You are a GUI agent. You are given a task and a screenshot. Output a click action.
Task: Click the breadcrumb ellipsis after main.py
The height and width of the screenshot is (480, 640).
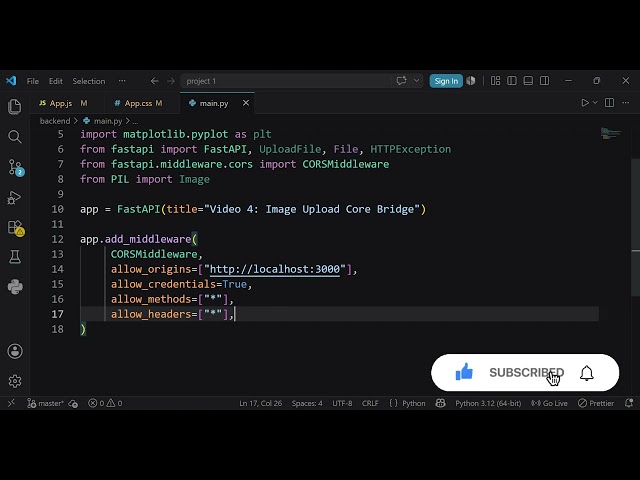tap(135, 122)
